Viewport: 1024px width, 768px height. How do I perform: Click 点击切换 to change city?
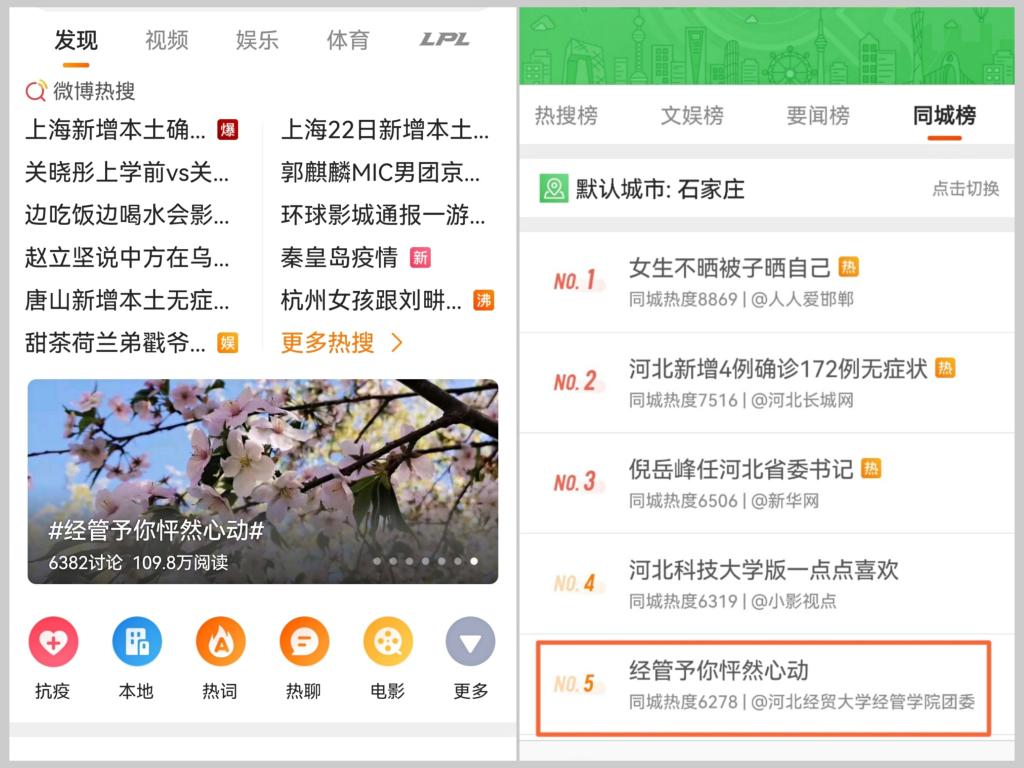[965, 189]
